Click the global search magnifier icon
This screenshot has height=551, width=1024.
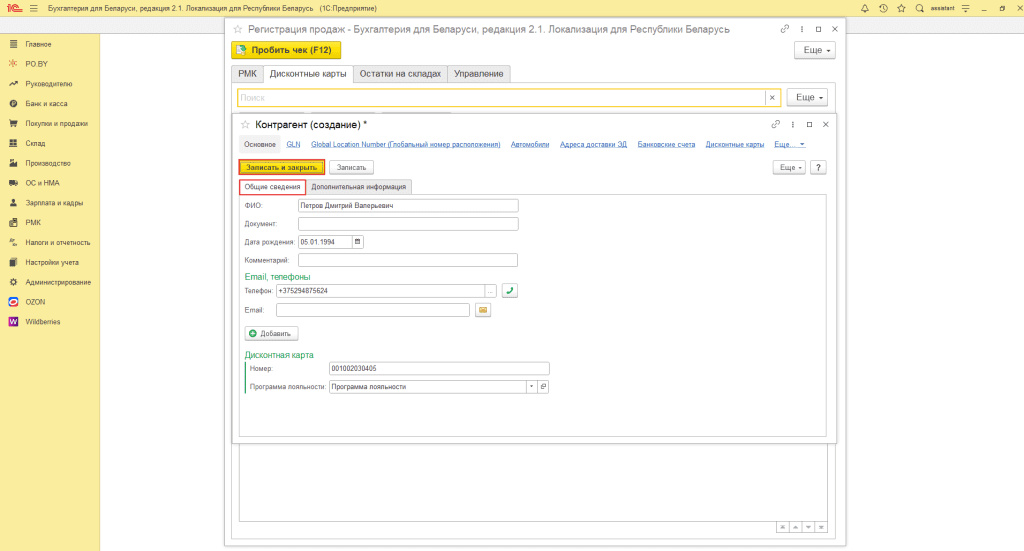[920, 8]
